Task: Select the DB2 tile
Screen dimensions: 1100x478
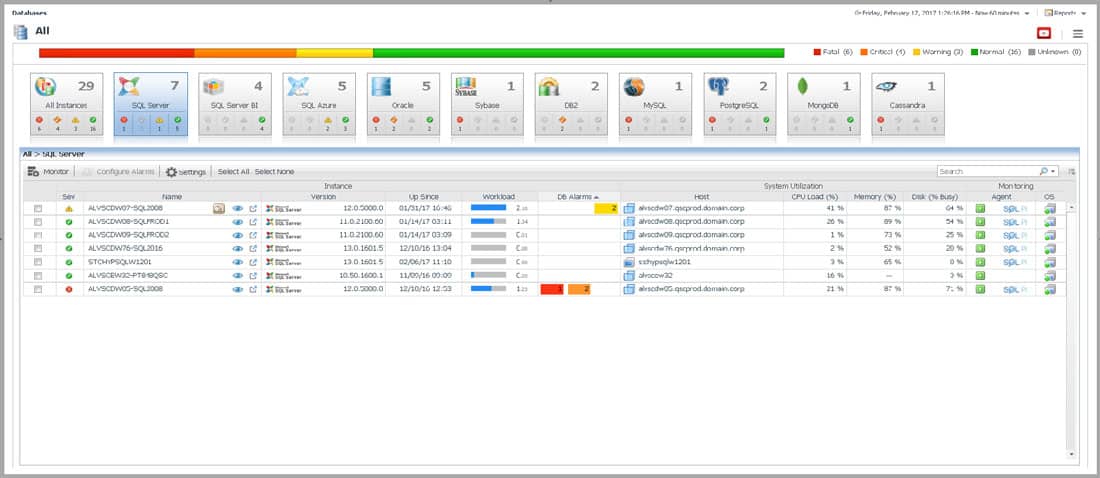Action: point(571,103)
